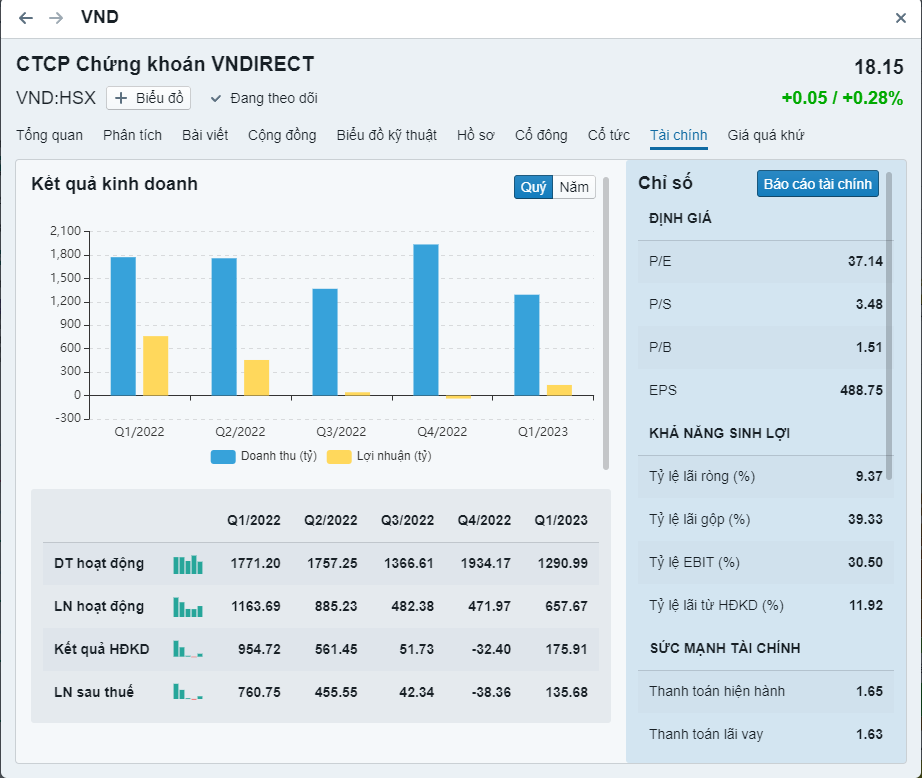The width and height of the screenshot is (922, 778).
Task: Click the P/S value 3.48
Action: [869, 305]
